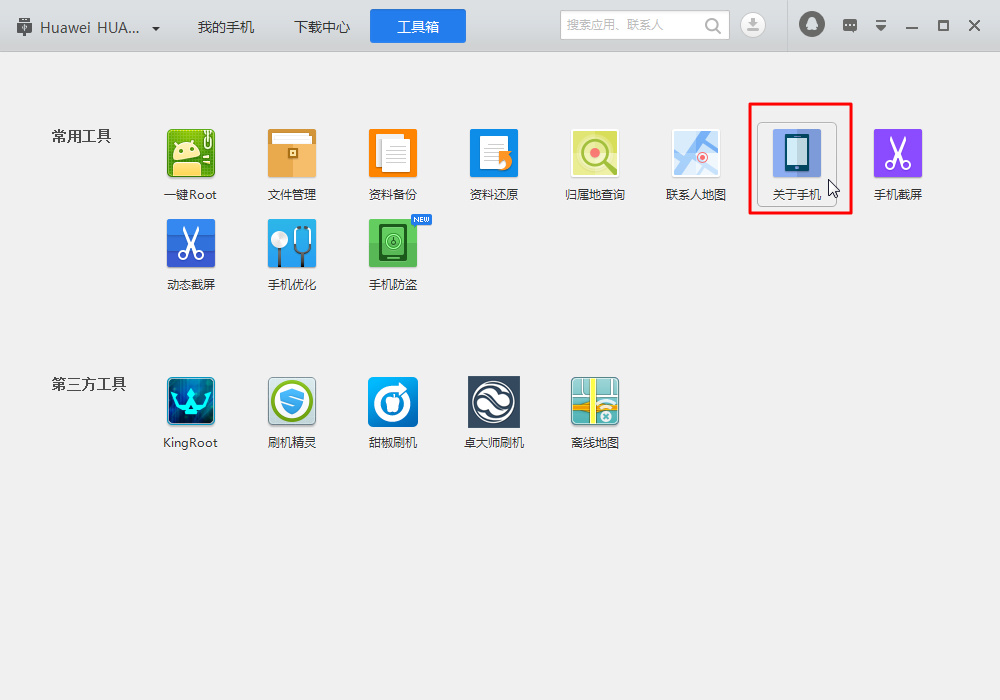Open 甜椒刷机 flashing tool
The image size is (1000, 700).
click(393, 412)
